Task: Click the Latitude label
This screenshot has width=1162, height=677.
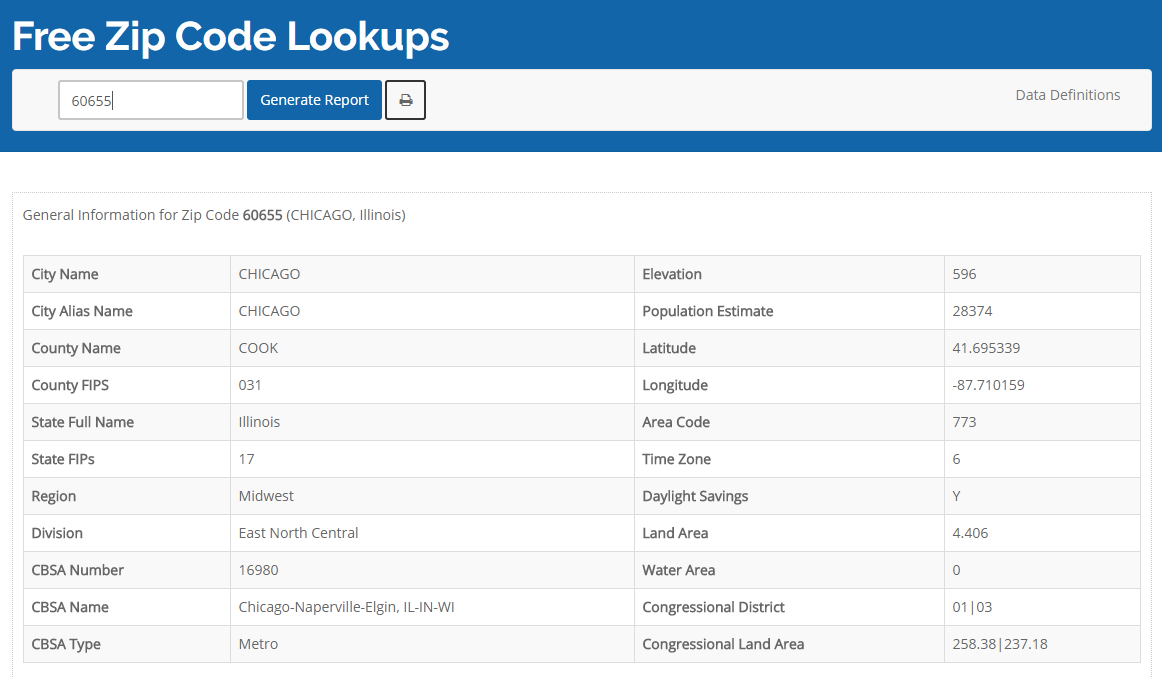Action: [669, 348]
